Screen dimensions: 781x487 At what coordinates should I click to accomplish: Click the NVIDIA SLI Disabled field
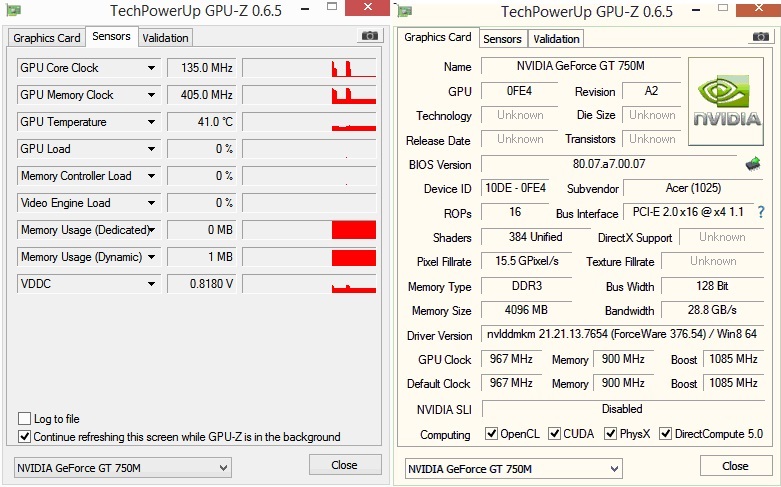[622, 409]
